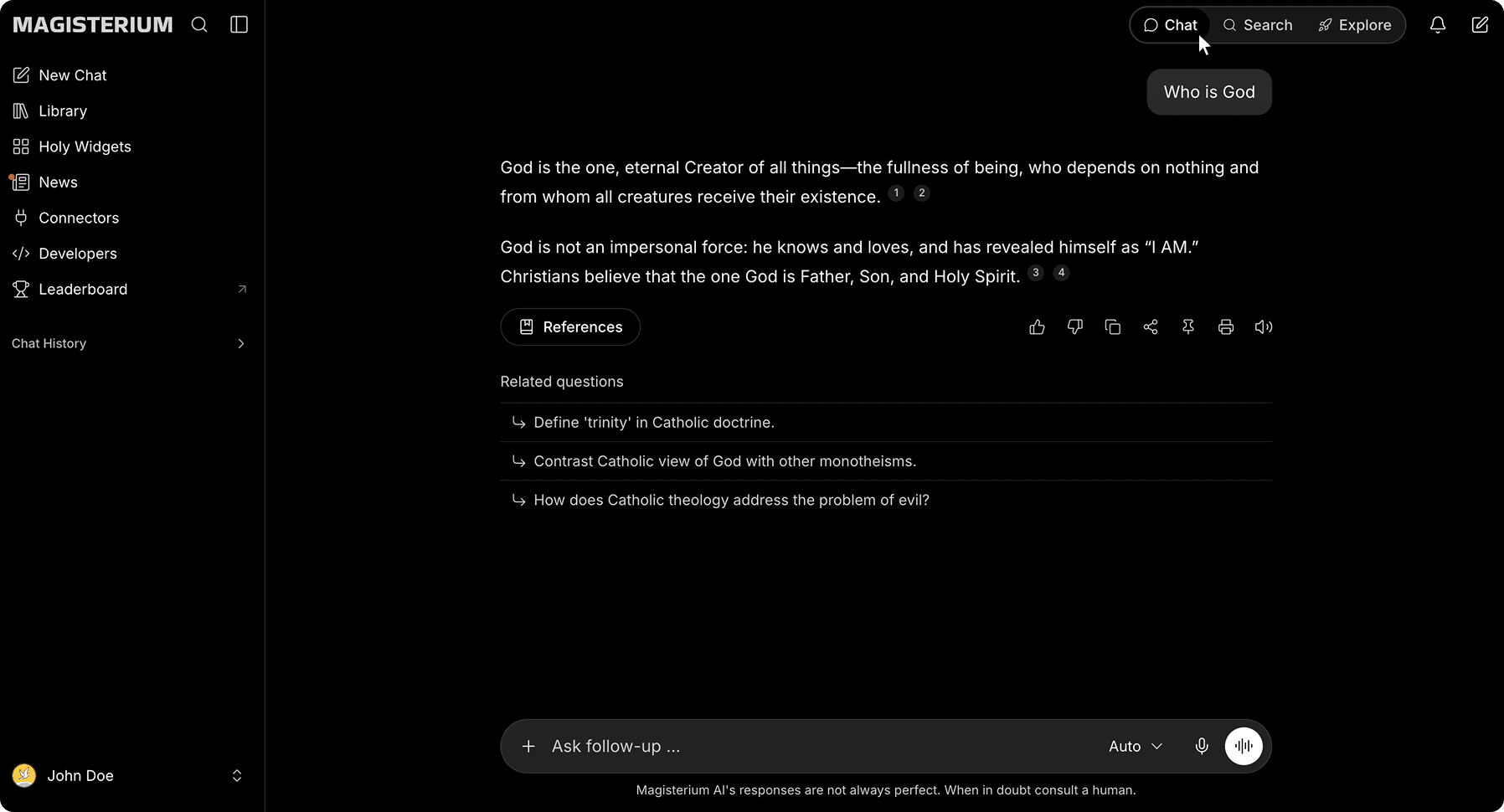Toggle the sidebar panel icon
1504x812 pixels.
(240, 25)
